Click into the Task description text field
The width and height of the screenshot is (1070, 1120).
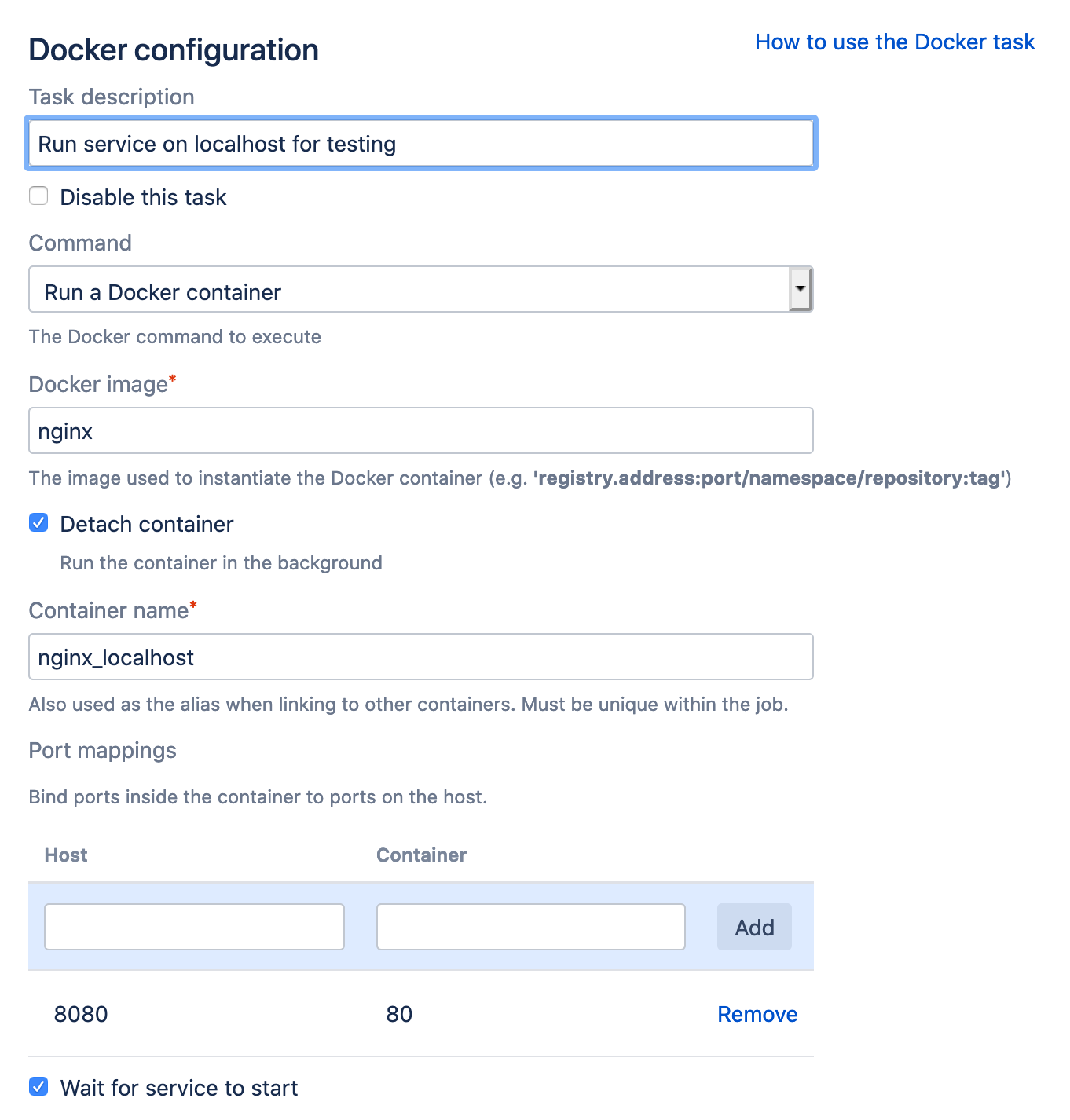click(420, 144)
